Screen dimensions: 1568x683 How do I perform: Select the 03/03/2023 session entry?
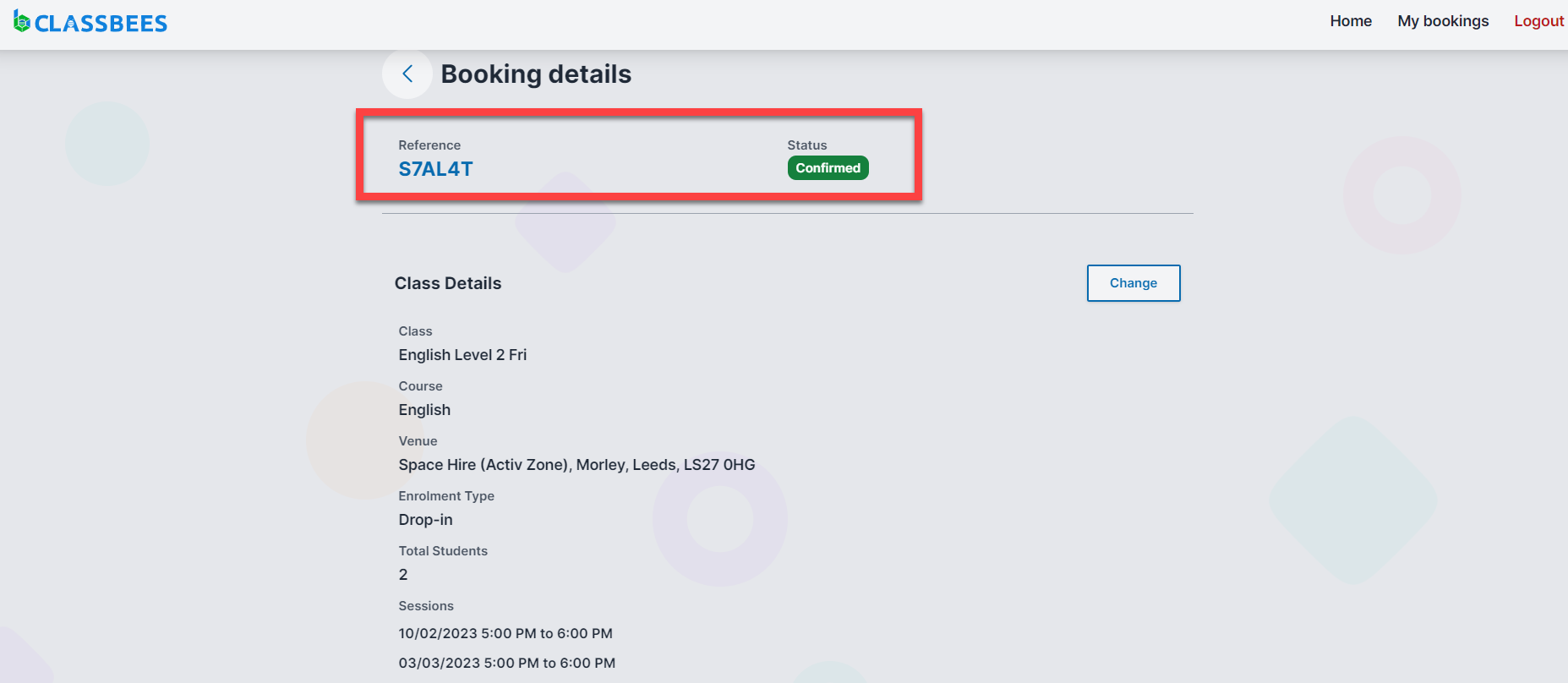click(x=506, y=664)
